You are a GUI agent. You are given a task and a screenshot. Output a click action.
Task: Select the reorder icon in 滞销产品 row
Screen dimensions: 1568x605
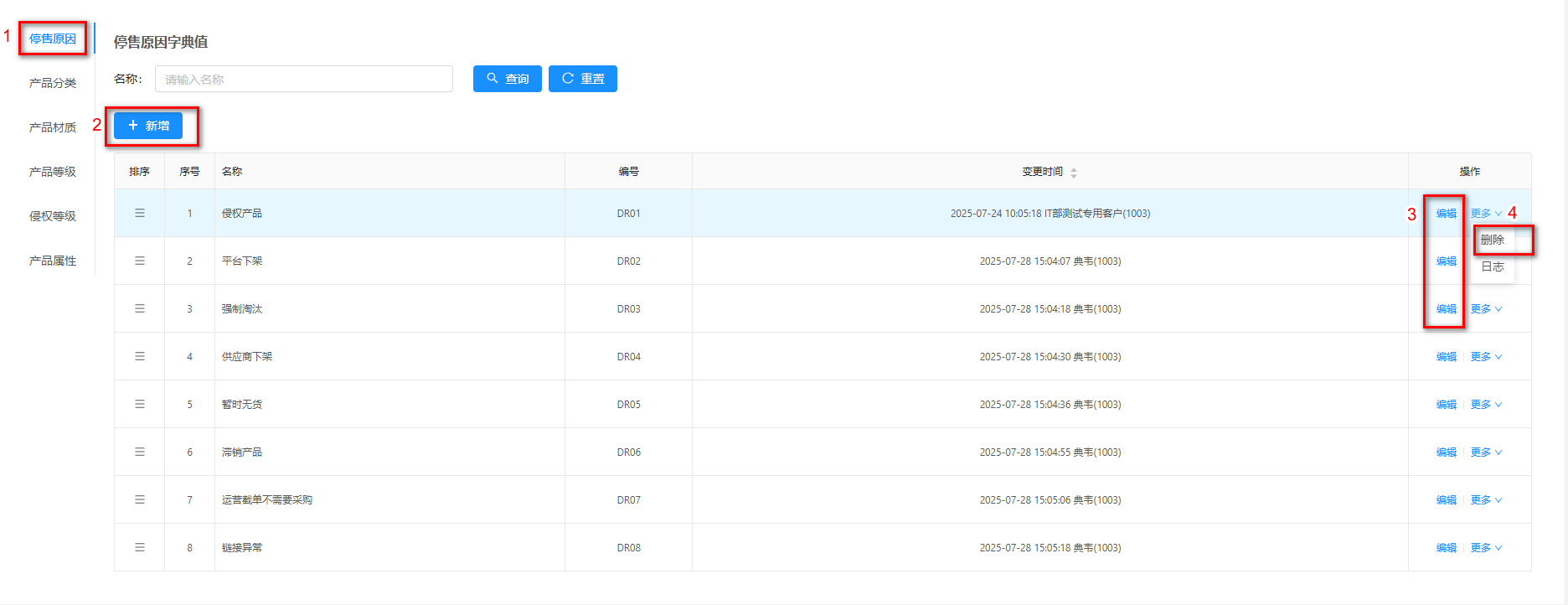coord(140,452)
